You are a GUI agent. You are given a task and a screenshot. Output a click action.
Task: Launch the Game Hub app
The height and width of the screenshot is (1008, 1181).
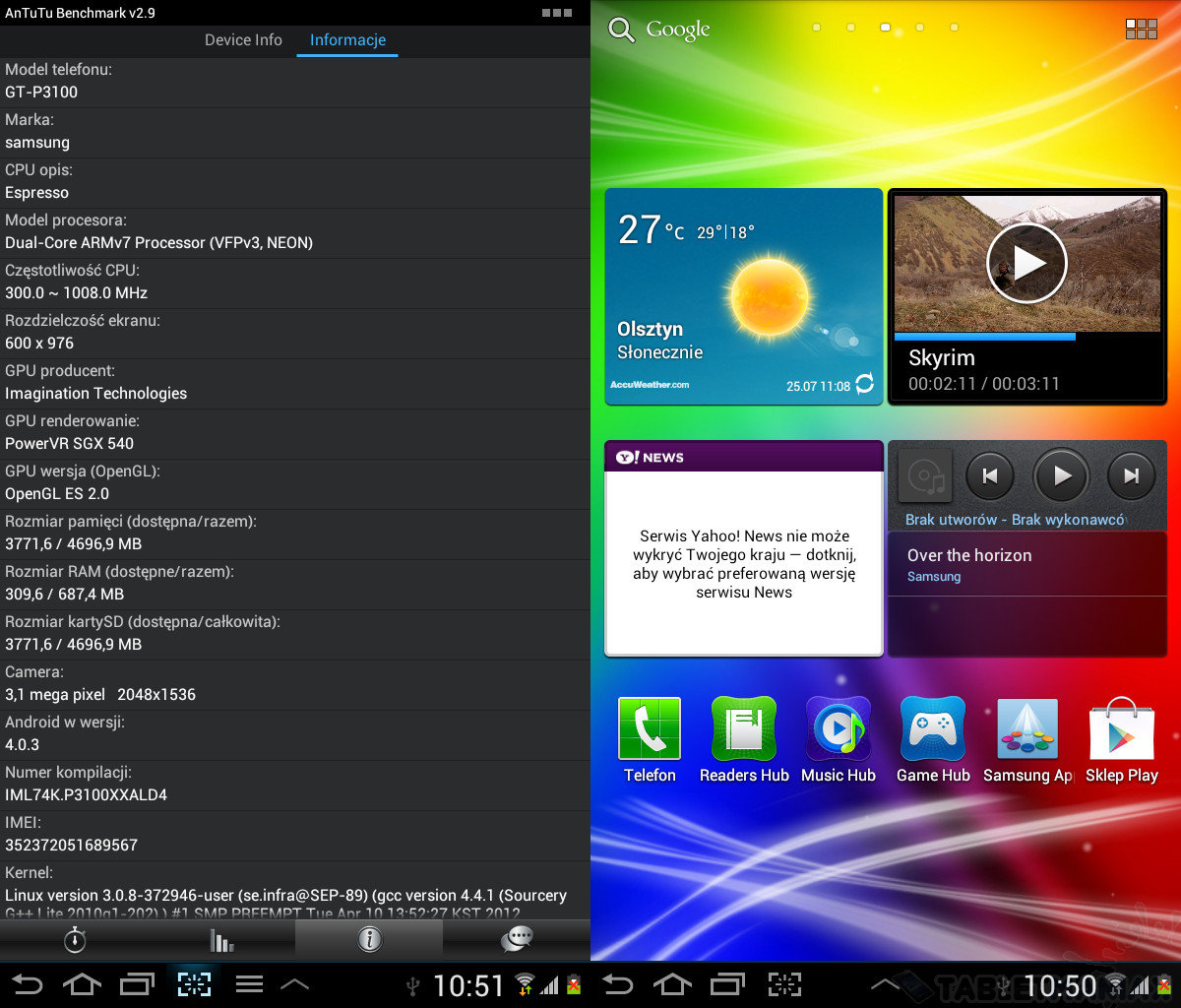tap(933, 729)
